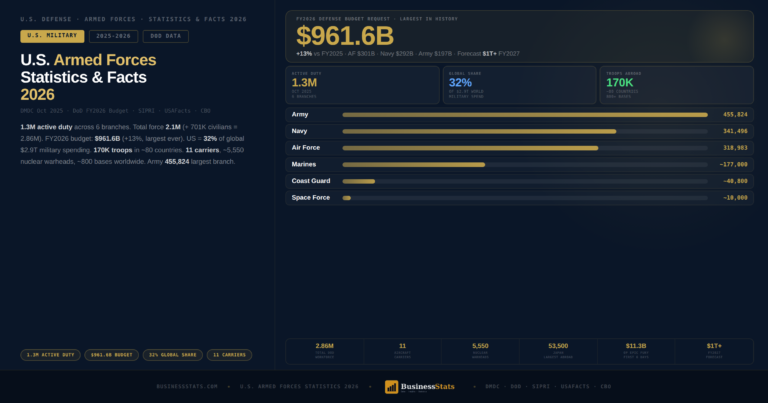Click the Navy label
This screenshot has width=768, height=403.
pyautogui.click(x=299, y=131)
